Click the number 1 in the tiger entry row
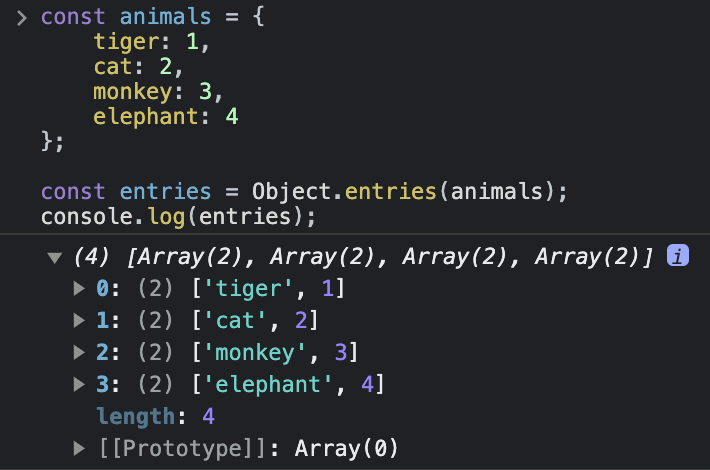This screenshot has width=710, height=470. pos(328,288)
